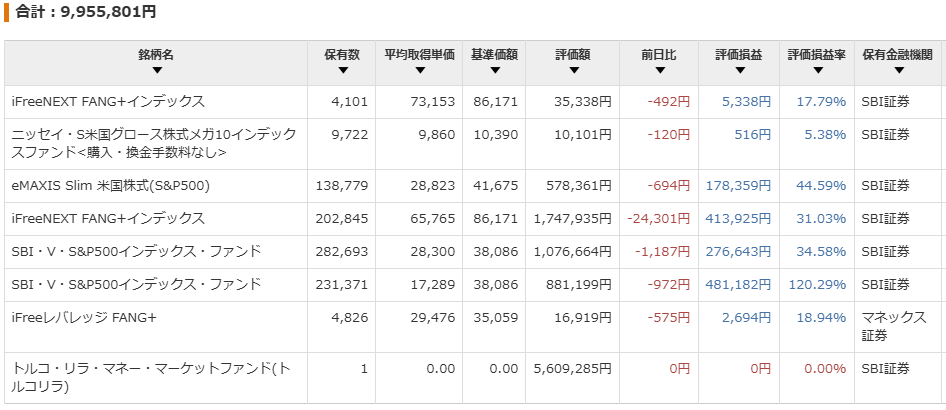The width and height of the screenshot is (946, 410).
Task: Select iFreeレバレッジ FANG+ fund name
Action: coord(84,317)
